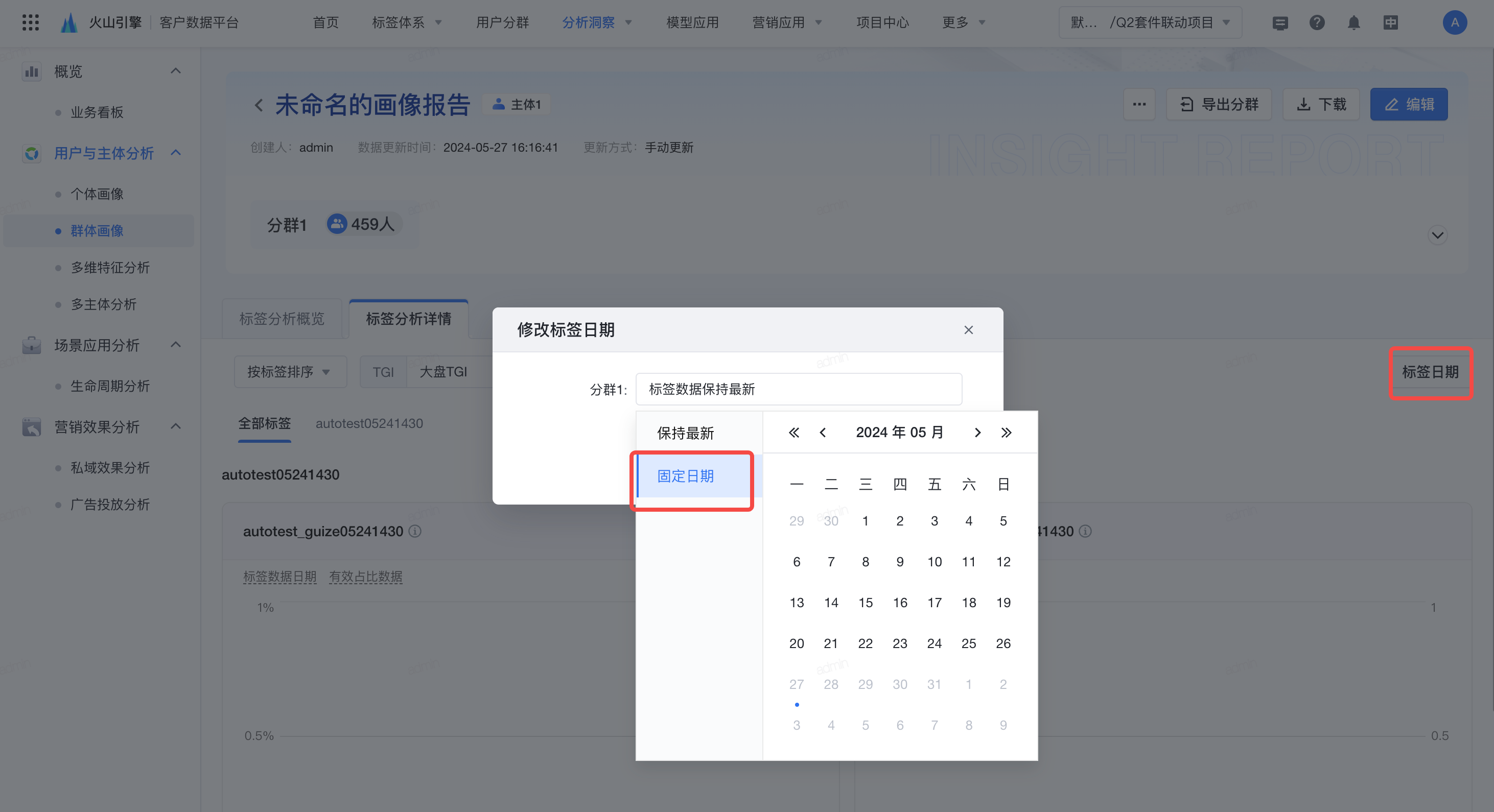Open the user avatar A menu
The height and width of the screenshot is (812, 1494).
[x=1454, y=22]
